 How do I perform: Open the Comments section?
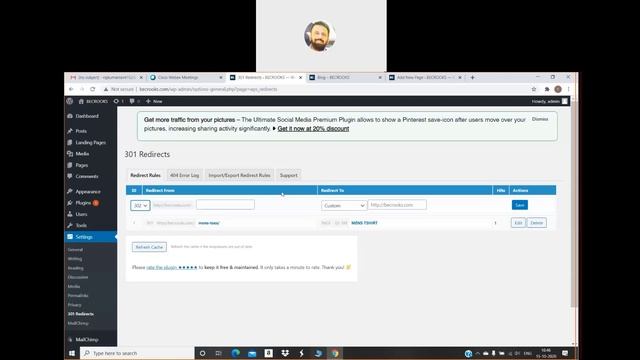click(87, 176)
